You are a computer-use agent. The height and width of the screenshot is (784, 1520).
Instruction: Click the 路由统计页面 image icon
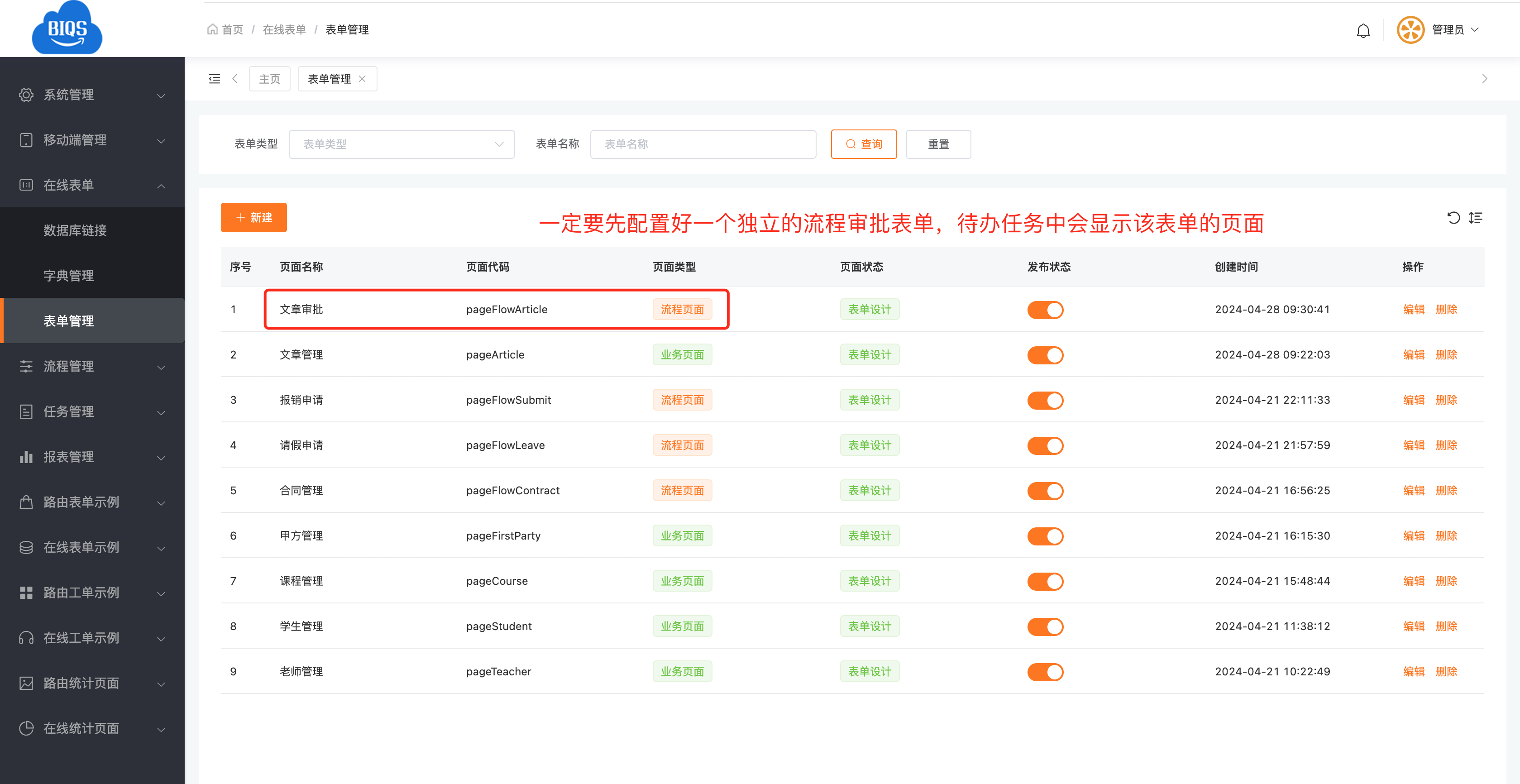(26, 683)
